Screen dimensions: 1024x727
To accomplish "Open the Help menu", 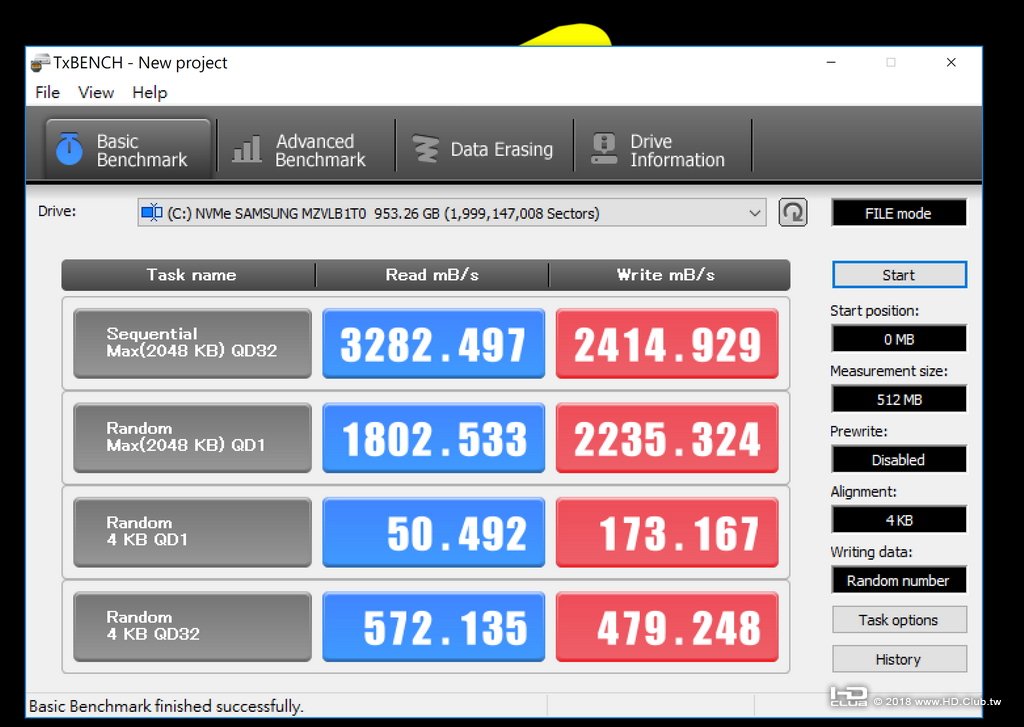I will tap(150, 93).
